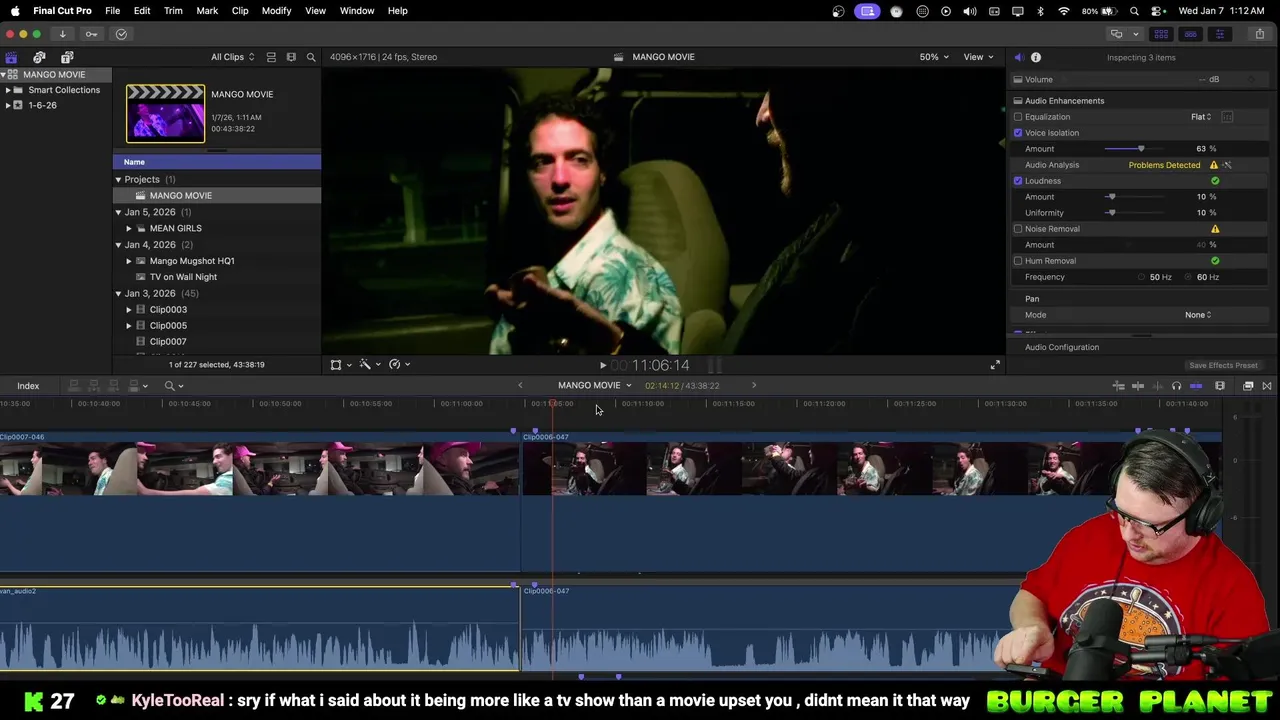Screen dimensions: 1280x720
Task: Open the Final Cut Pro application menu
Action: [x=62, y=11]
